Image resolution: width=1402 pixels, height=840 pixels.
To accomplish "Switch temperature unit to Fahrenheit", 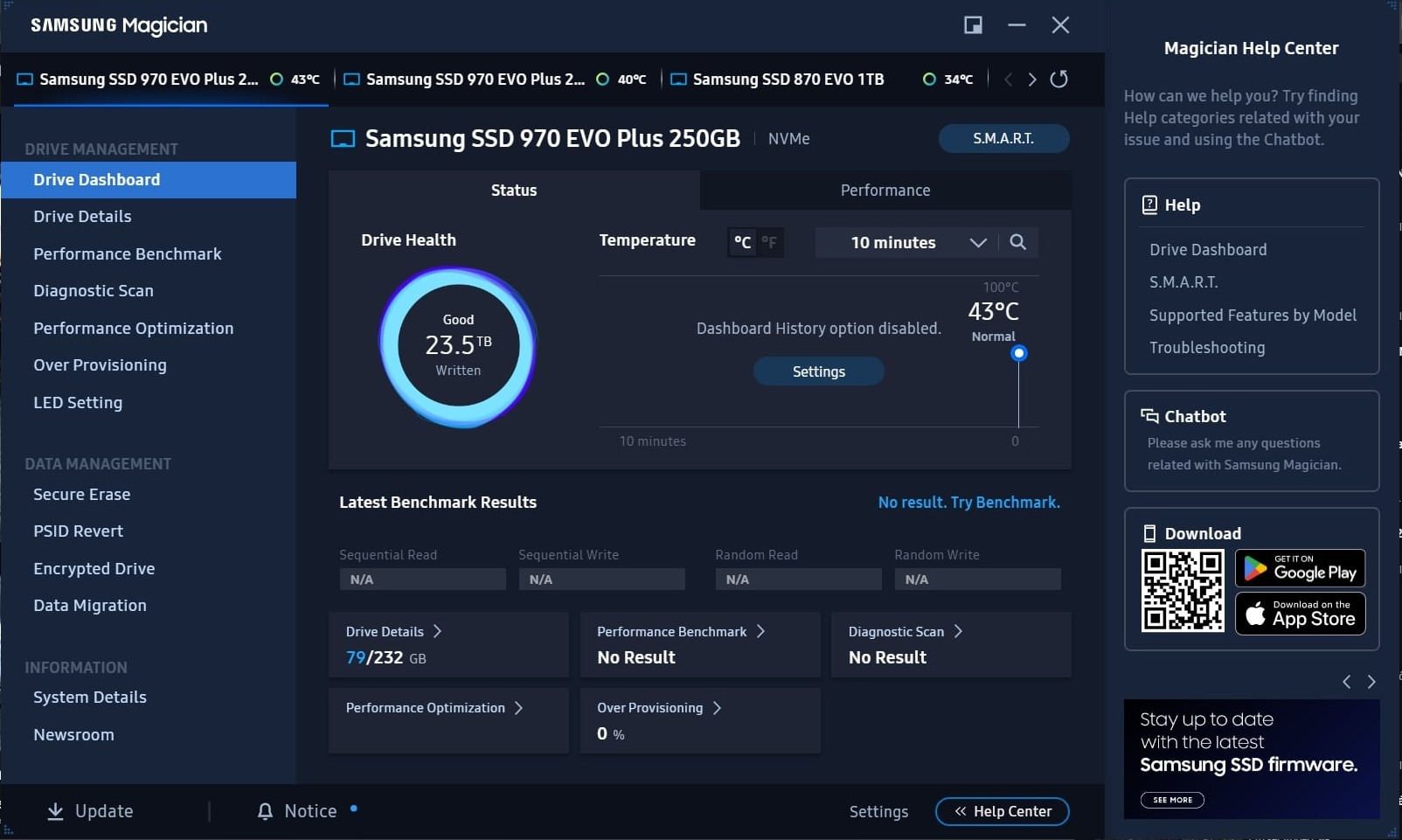I will 769,242.
